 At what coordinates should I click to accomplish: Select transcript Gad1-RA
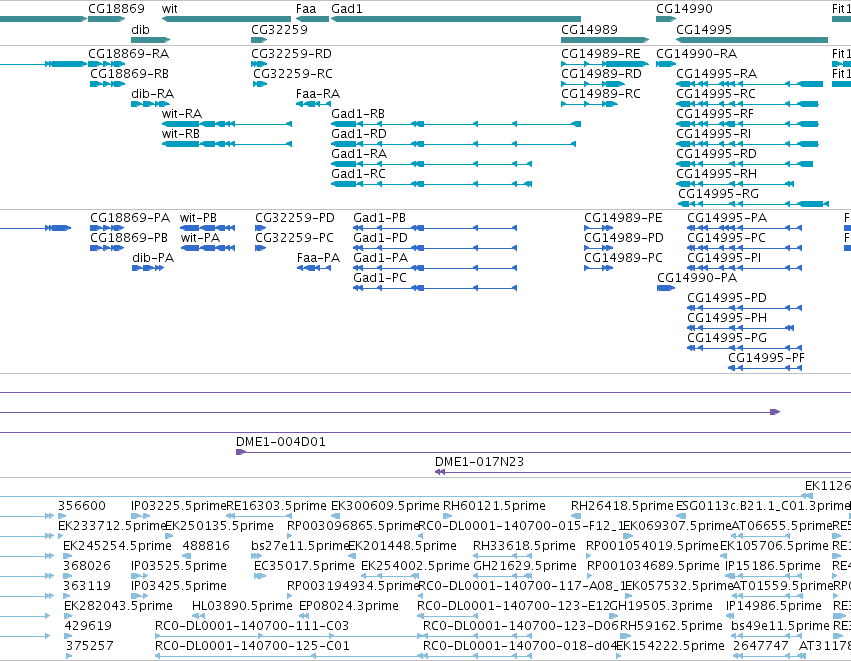pyautogui.click(x=431, y=164)
